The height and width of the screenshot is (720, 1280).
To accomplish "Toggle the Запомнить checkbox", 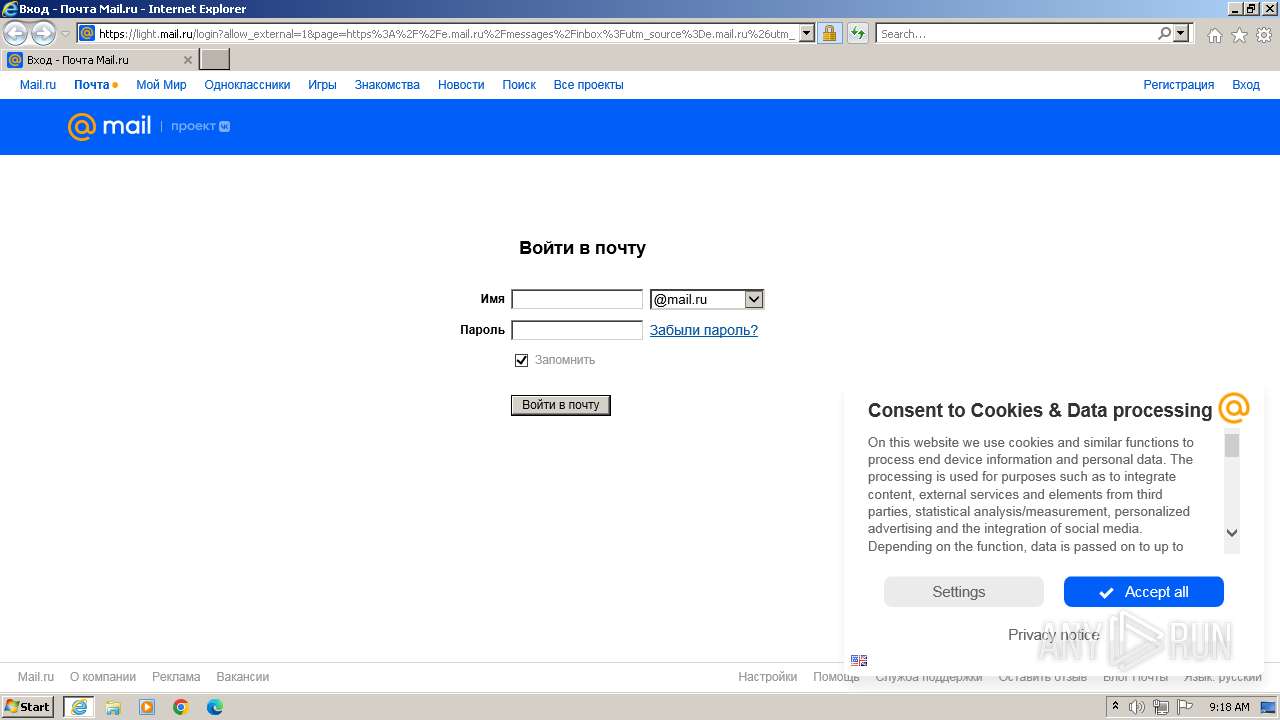I will [521, 360].
